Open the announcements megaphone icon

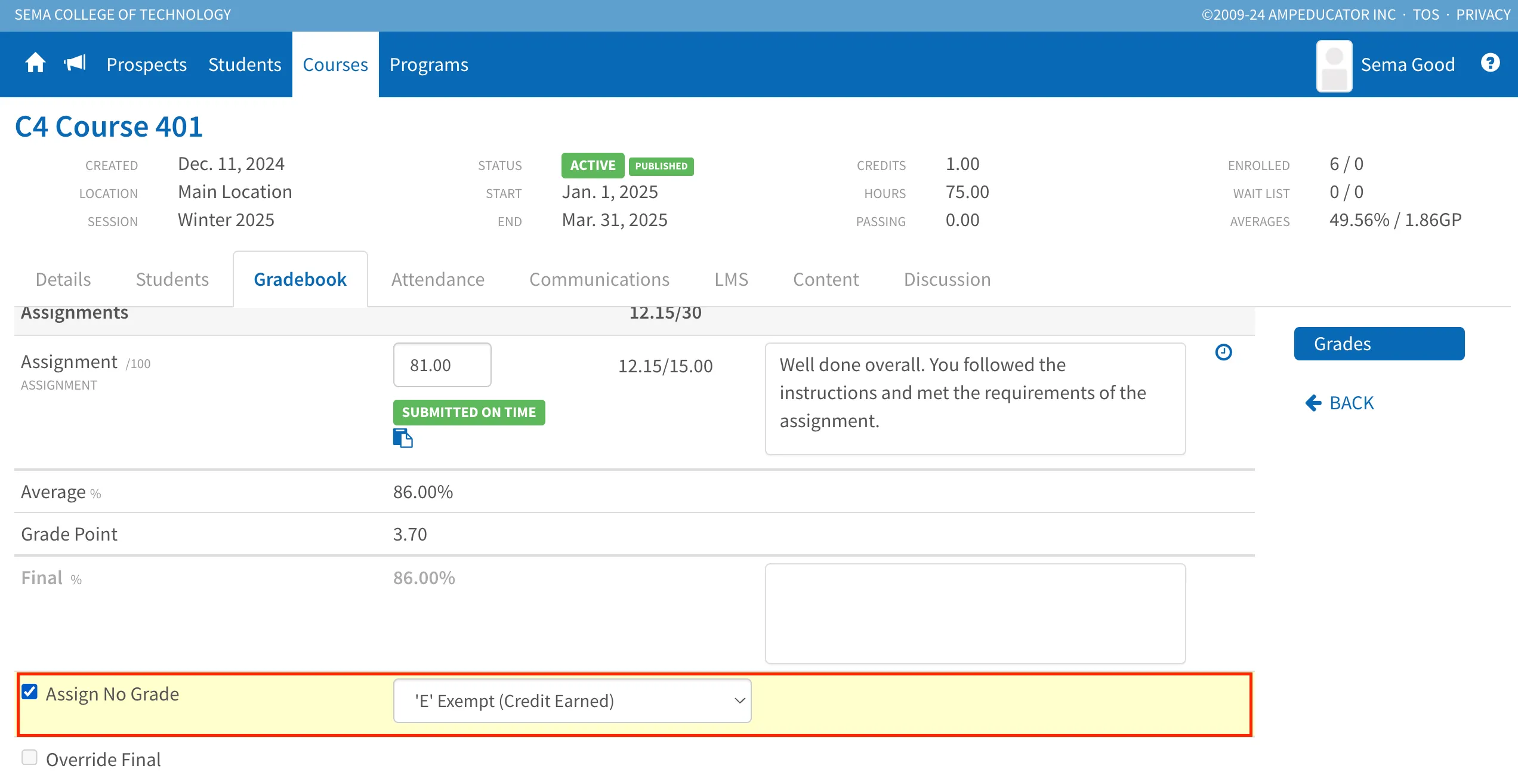[75, 63]
